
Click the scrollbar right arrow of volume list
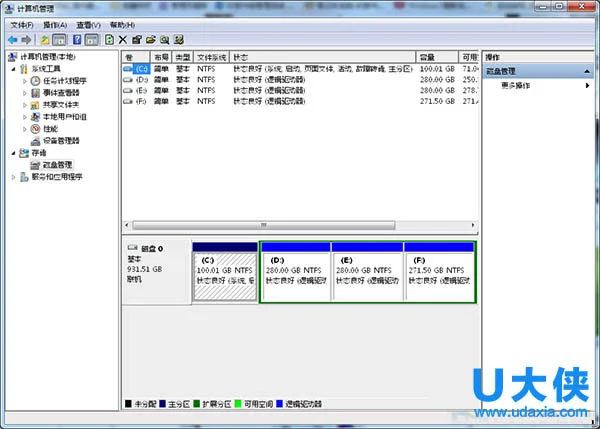click(x=473, y=225)
